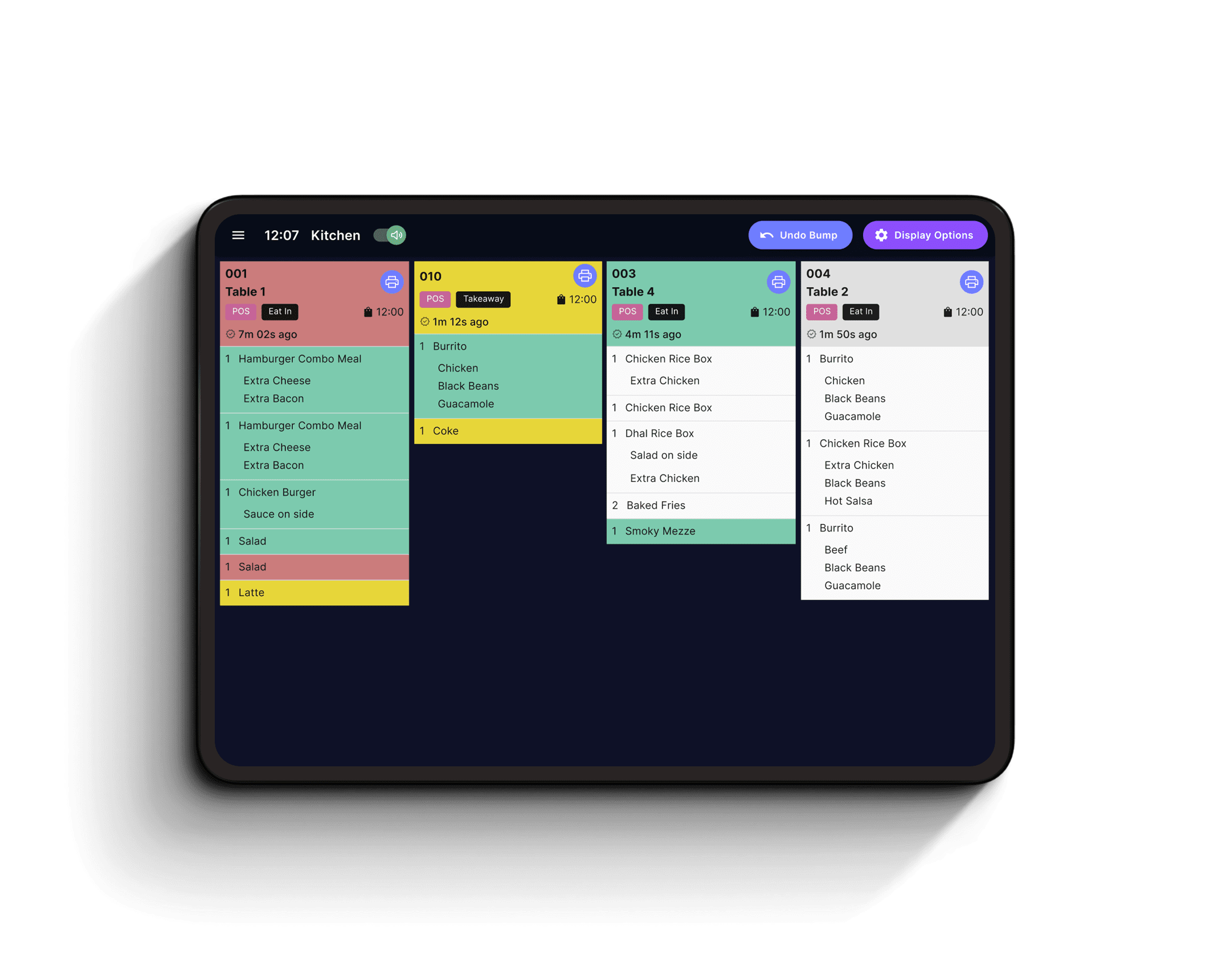Click the print icon on order 003
The height and width of the screenshot is (980, 1210).
(779, 280)
